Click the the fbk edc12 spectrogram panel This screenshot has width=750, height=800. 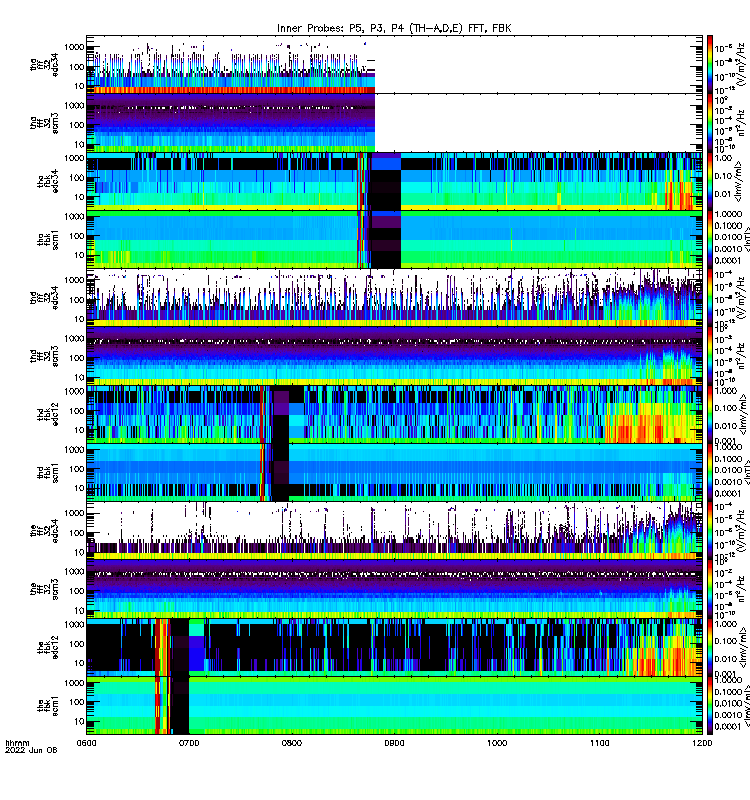(x=394, y=647)
